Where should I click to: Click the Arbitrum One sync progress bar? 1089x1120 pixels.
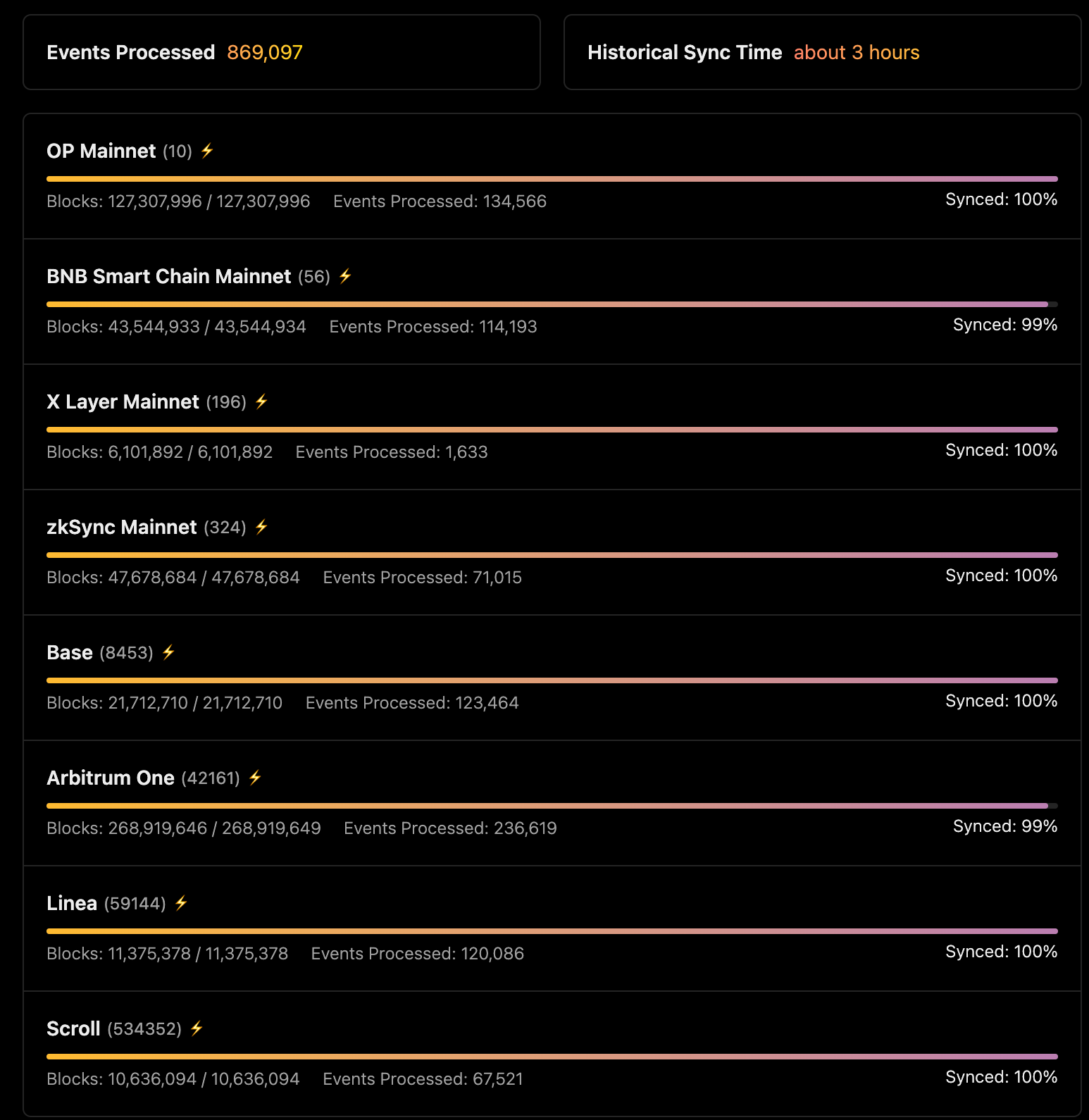pos(552,806)
